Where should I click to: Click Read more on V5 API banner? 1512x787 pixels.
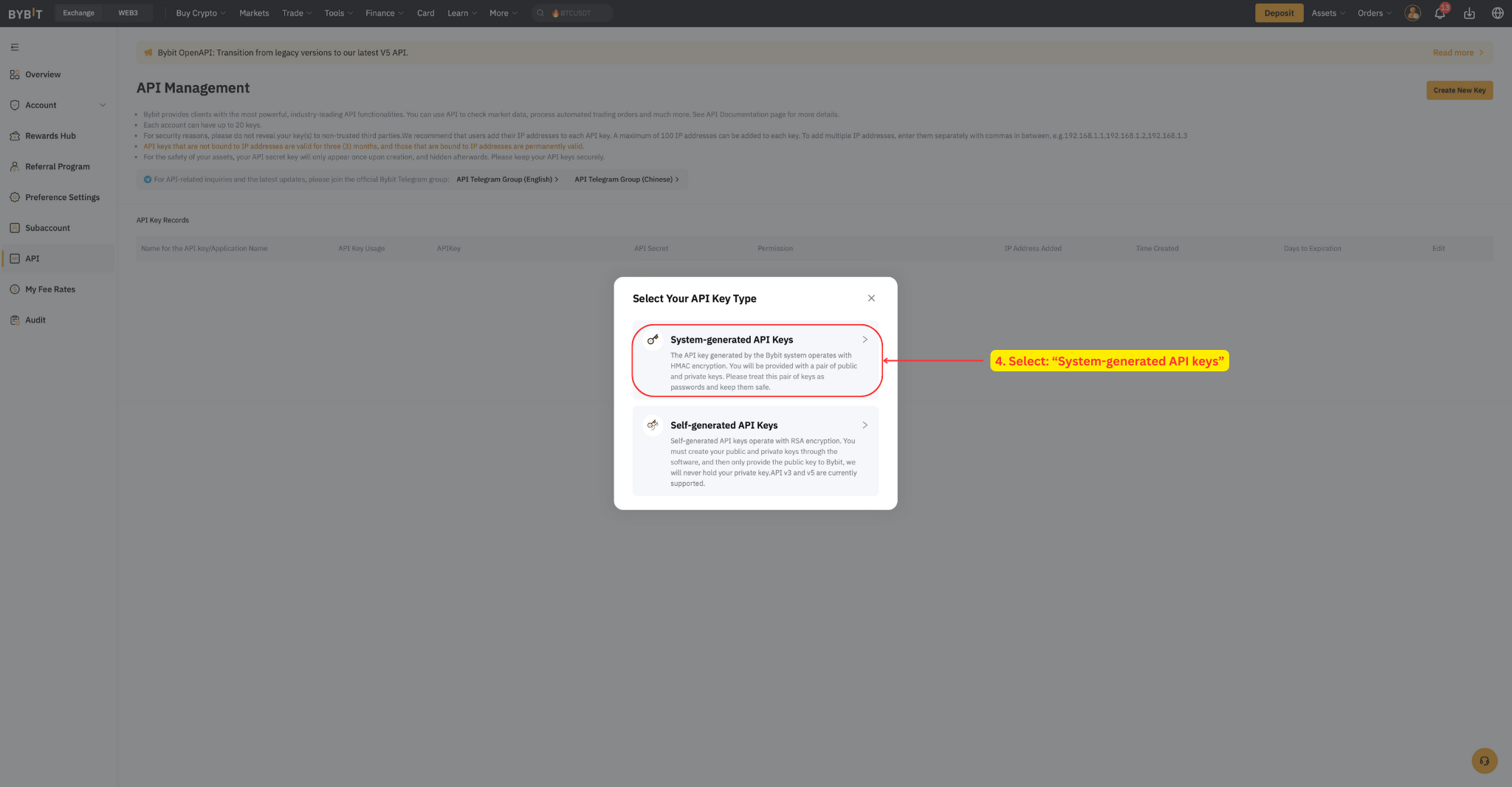pyautogui.click(x=1457, y=52)
